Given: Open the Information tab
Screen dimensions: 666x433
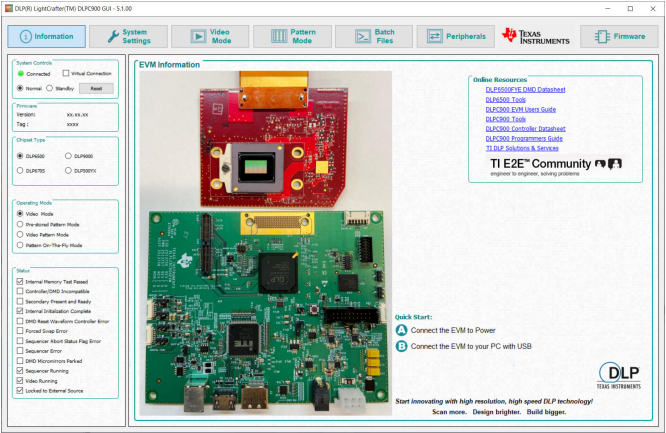Looking at the screenshot, I should point(46,37).
